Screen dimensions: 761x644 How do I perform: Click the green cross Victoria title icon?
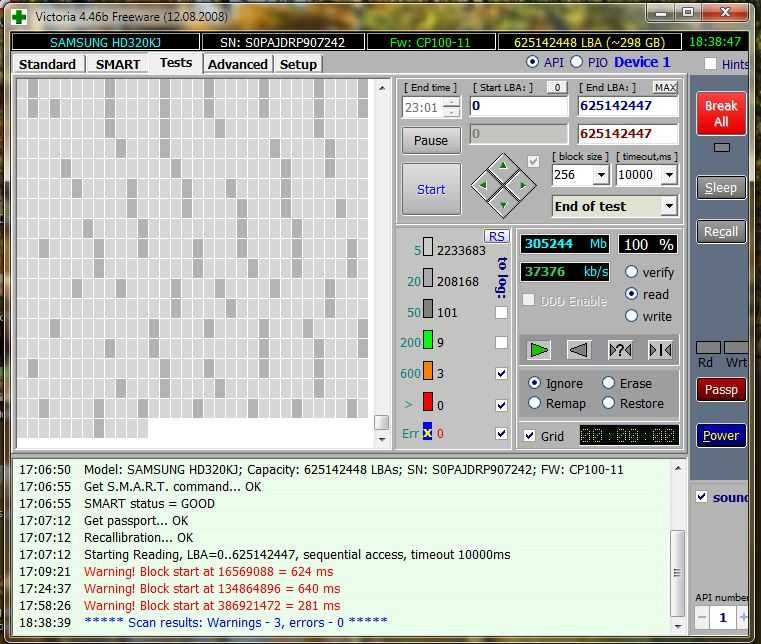click(17, 14)
